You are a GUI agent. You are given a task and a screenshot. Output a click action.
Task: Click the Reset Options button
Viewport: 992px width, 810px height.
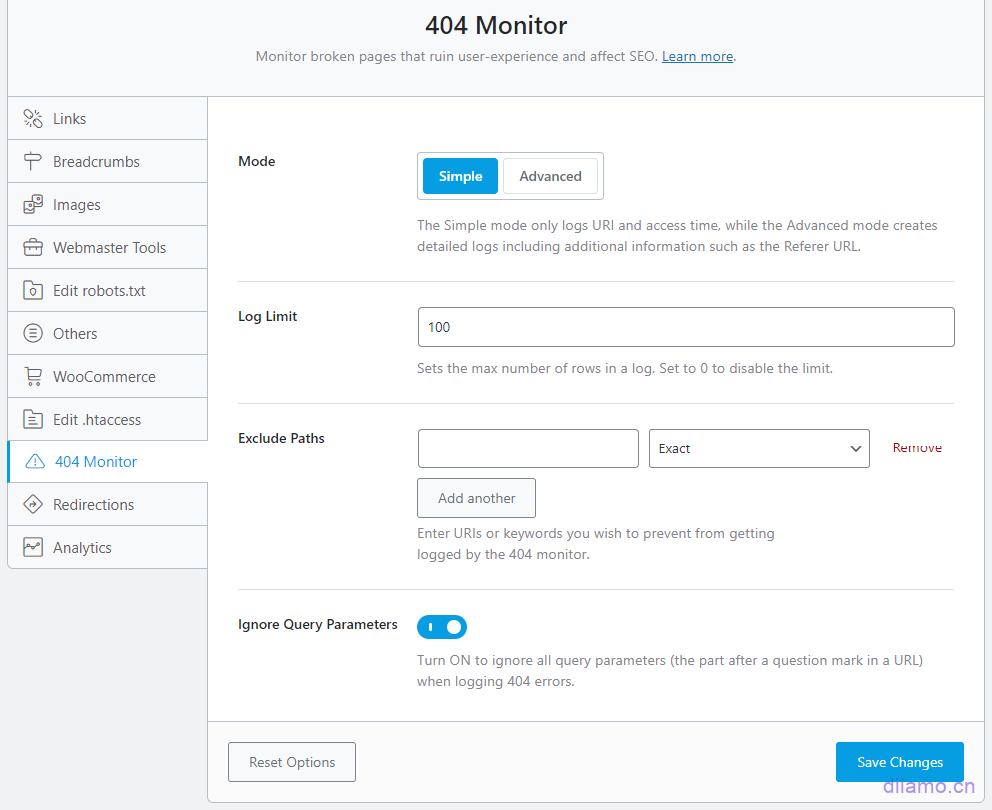[292, 762]
